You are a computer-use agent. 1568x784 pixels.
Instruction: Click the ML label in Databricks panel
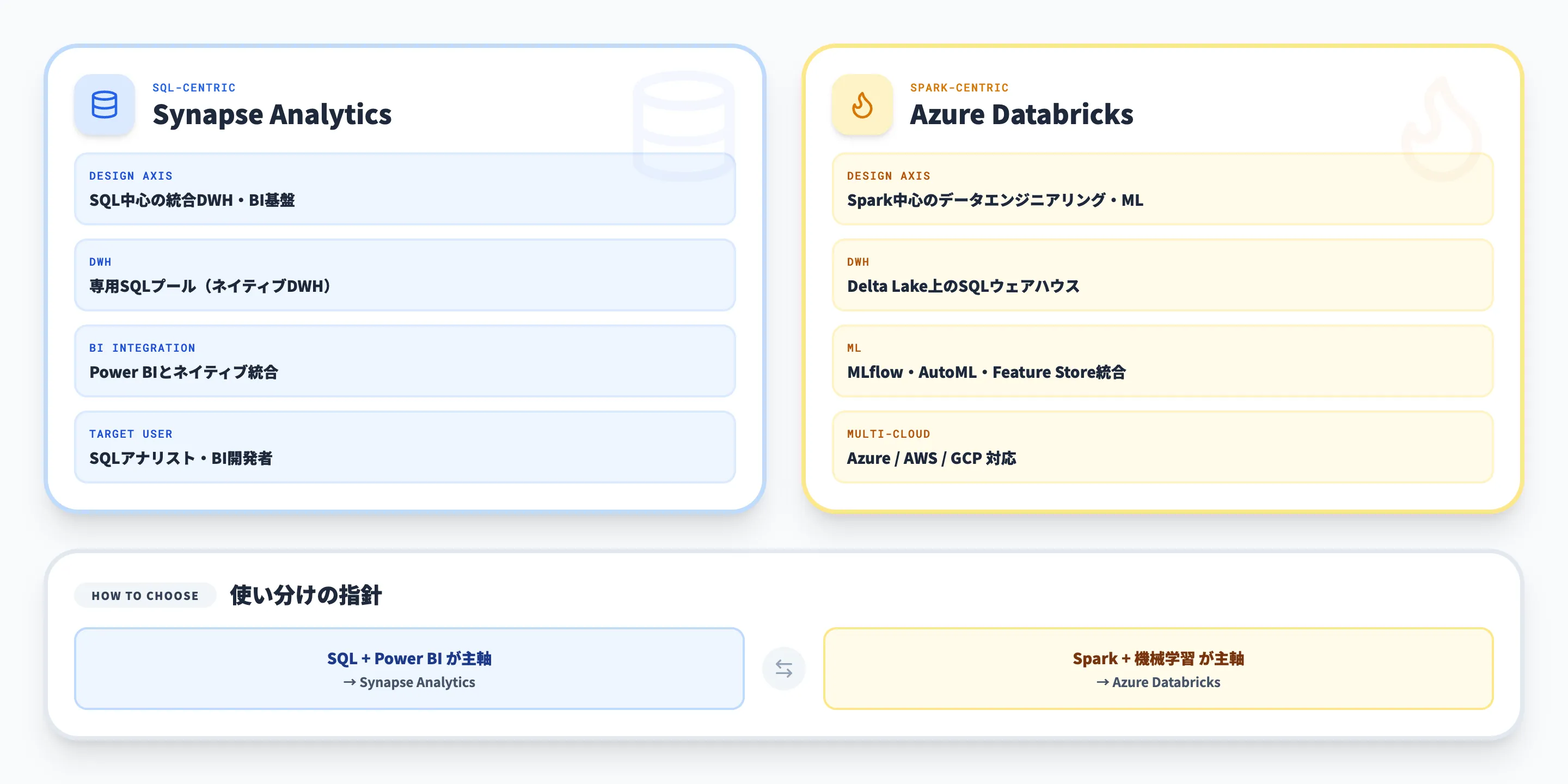[x=854, y=347]
